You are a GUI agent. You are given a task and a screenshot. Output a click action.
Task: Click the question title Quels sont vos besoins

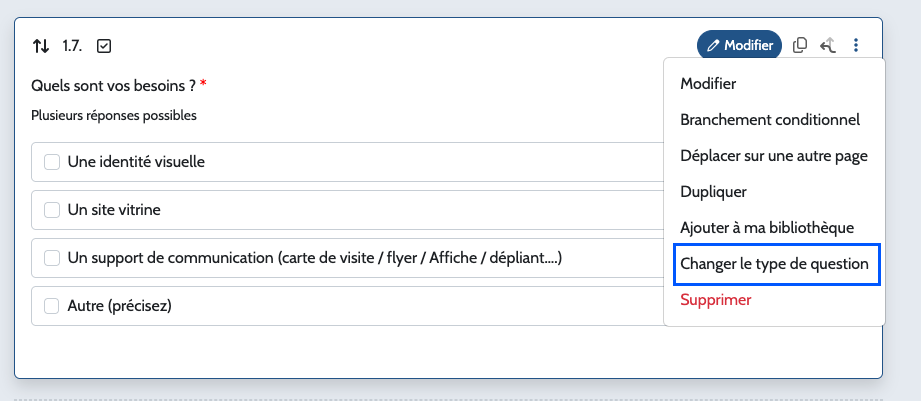[113, 86]
